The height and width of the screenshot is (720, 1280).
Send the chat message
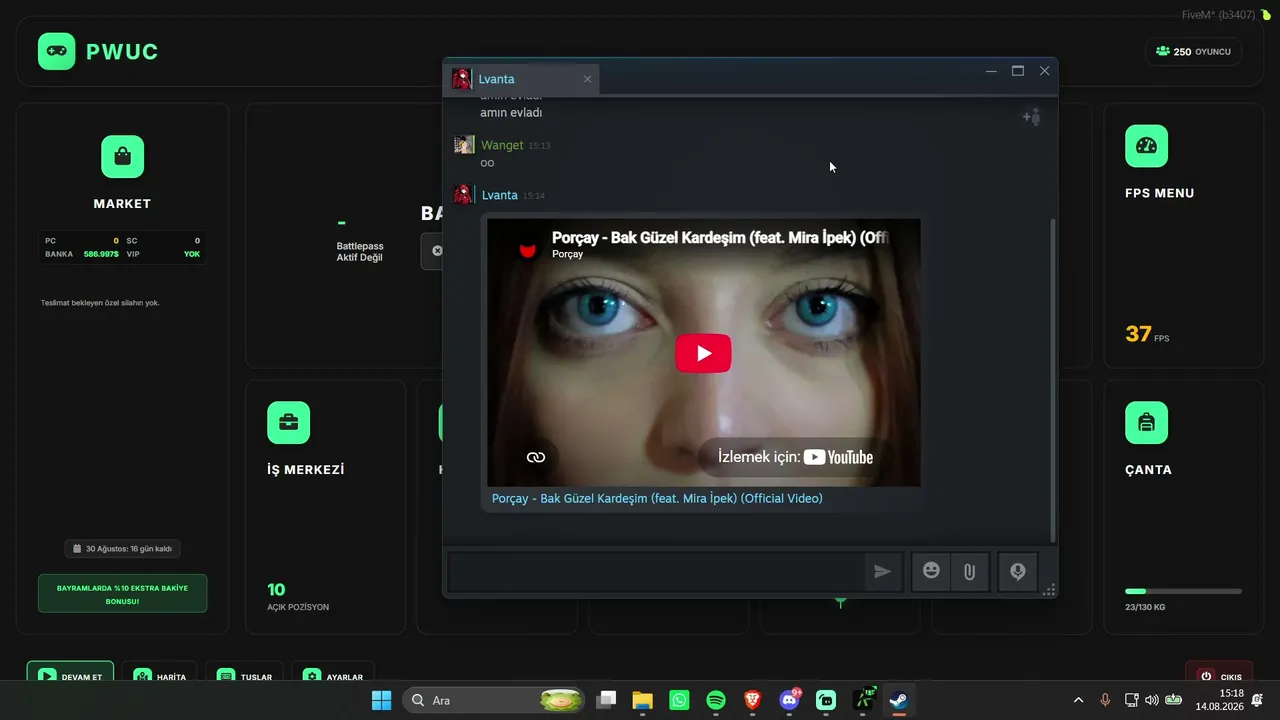click(882, 571)
